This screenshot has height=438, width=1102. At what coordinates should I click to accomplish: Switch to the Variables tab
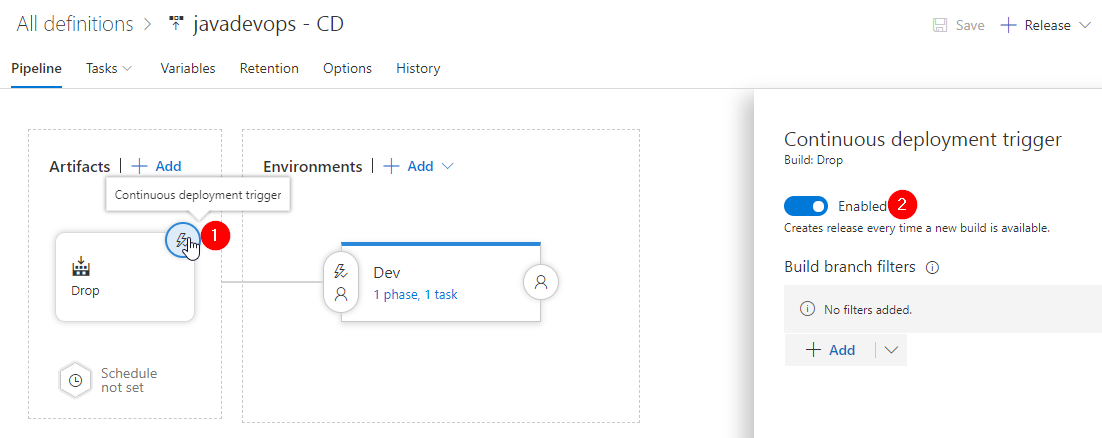click(188, 68)
